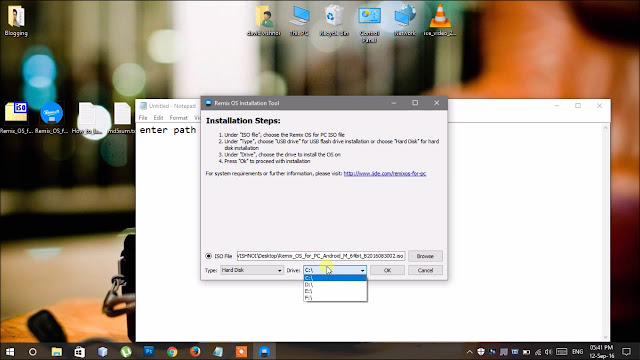
Task: Choose E:\ in the drive list
Action: 335,291
